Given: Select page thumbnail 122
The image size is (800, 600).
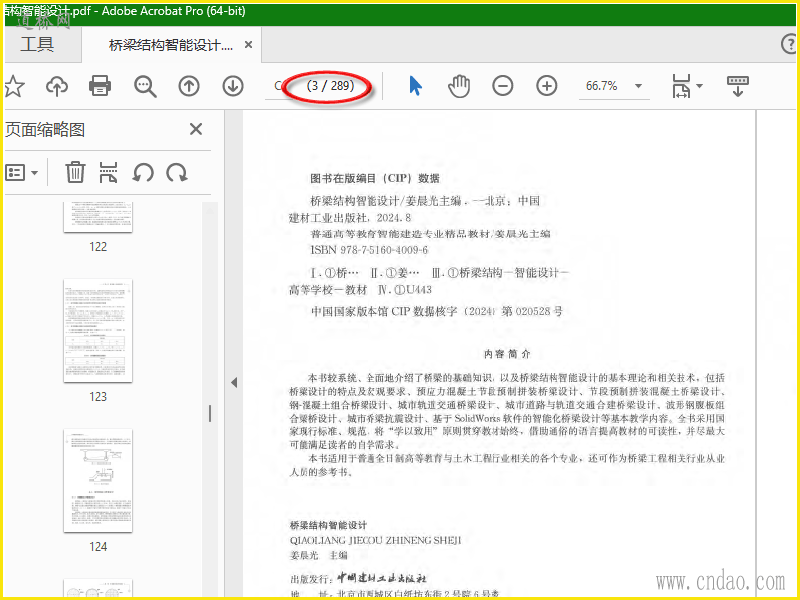Looking at the screenshot, I should pyautogui.click(x=98, y=217).
